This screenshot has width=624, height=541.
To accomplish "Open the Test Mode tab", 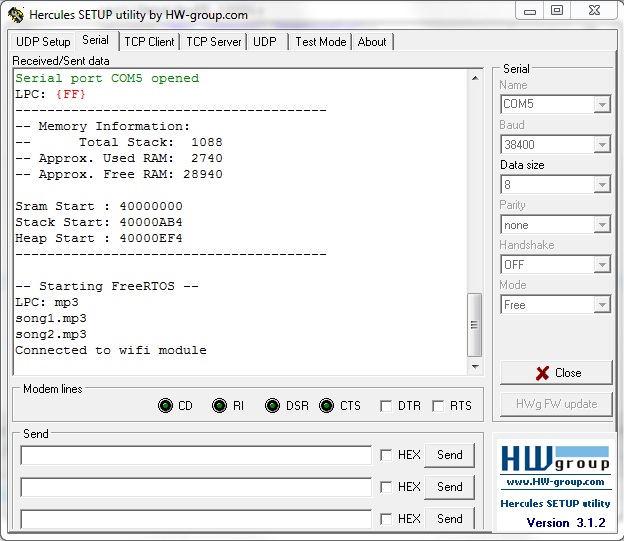I will [x=321, y=42].
